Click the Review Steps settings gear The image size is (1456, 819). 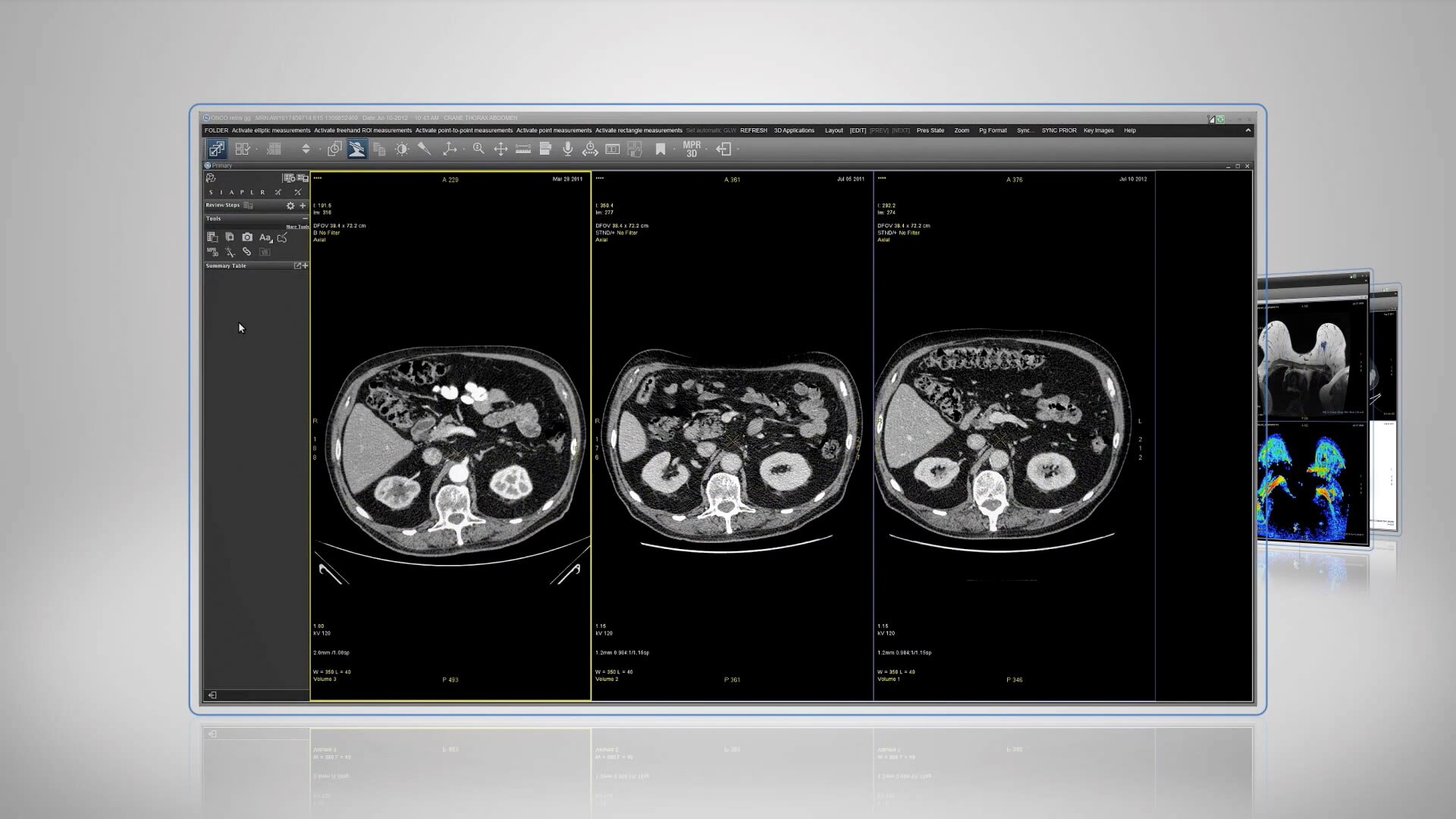(x=290, y=206)
